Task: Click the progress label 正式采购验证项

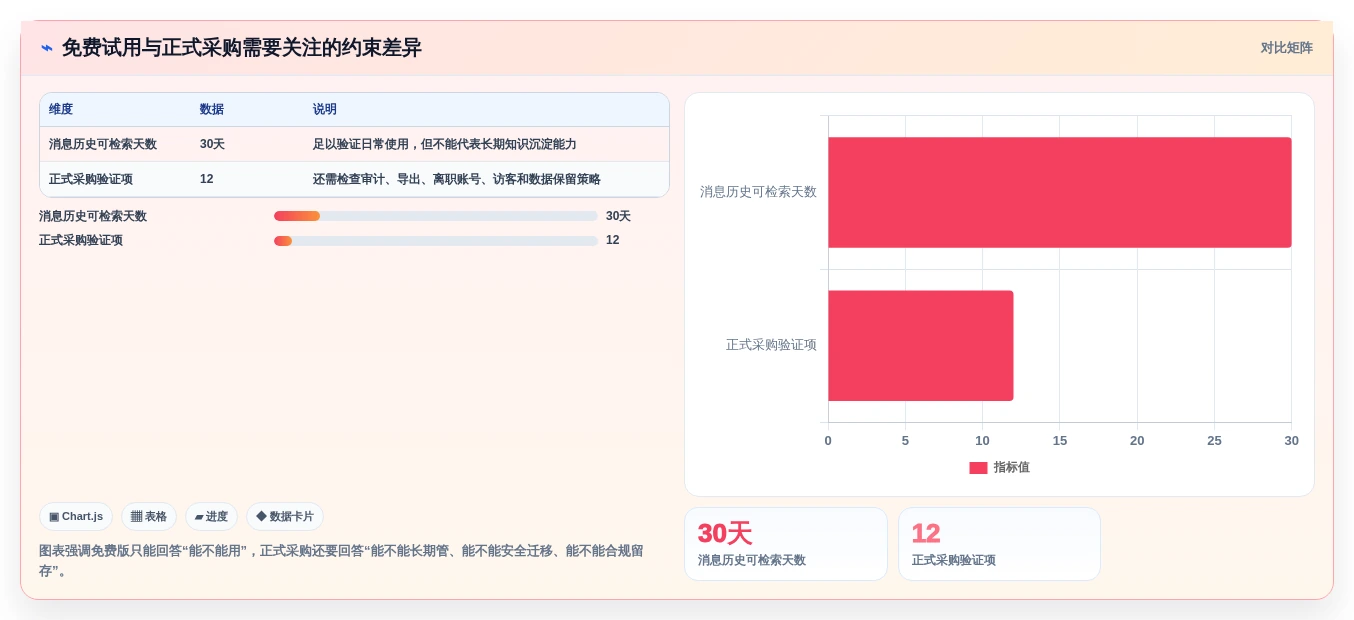Action: pos(81,240)
